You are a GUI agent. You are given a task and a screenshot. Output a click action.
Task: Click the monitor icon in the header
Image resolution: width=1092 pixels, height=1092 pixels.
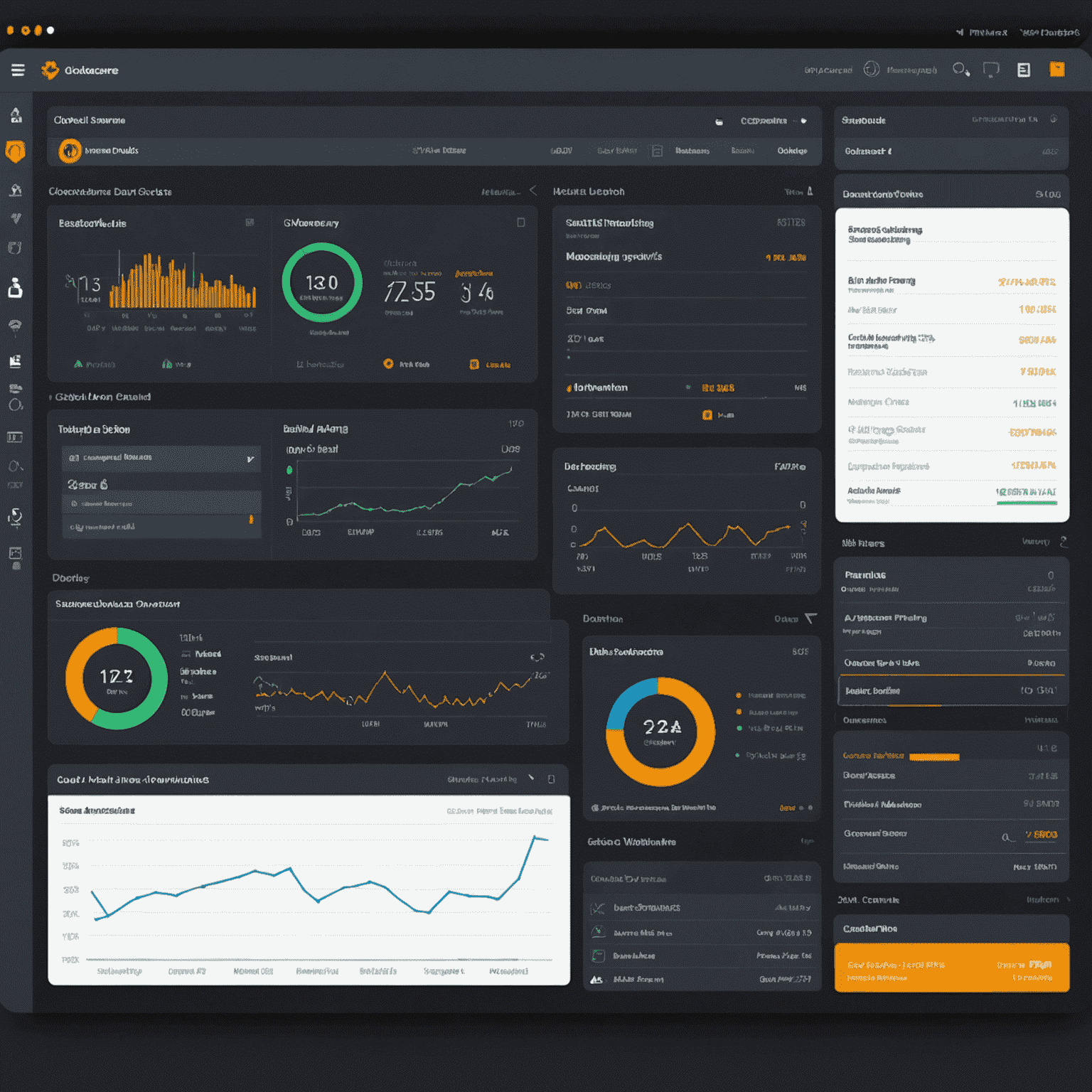[991, 69]
